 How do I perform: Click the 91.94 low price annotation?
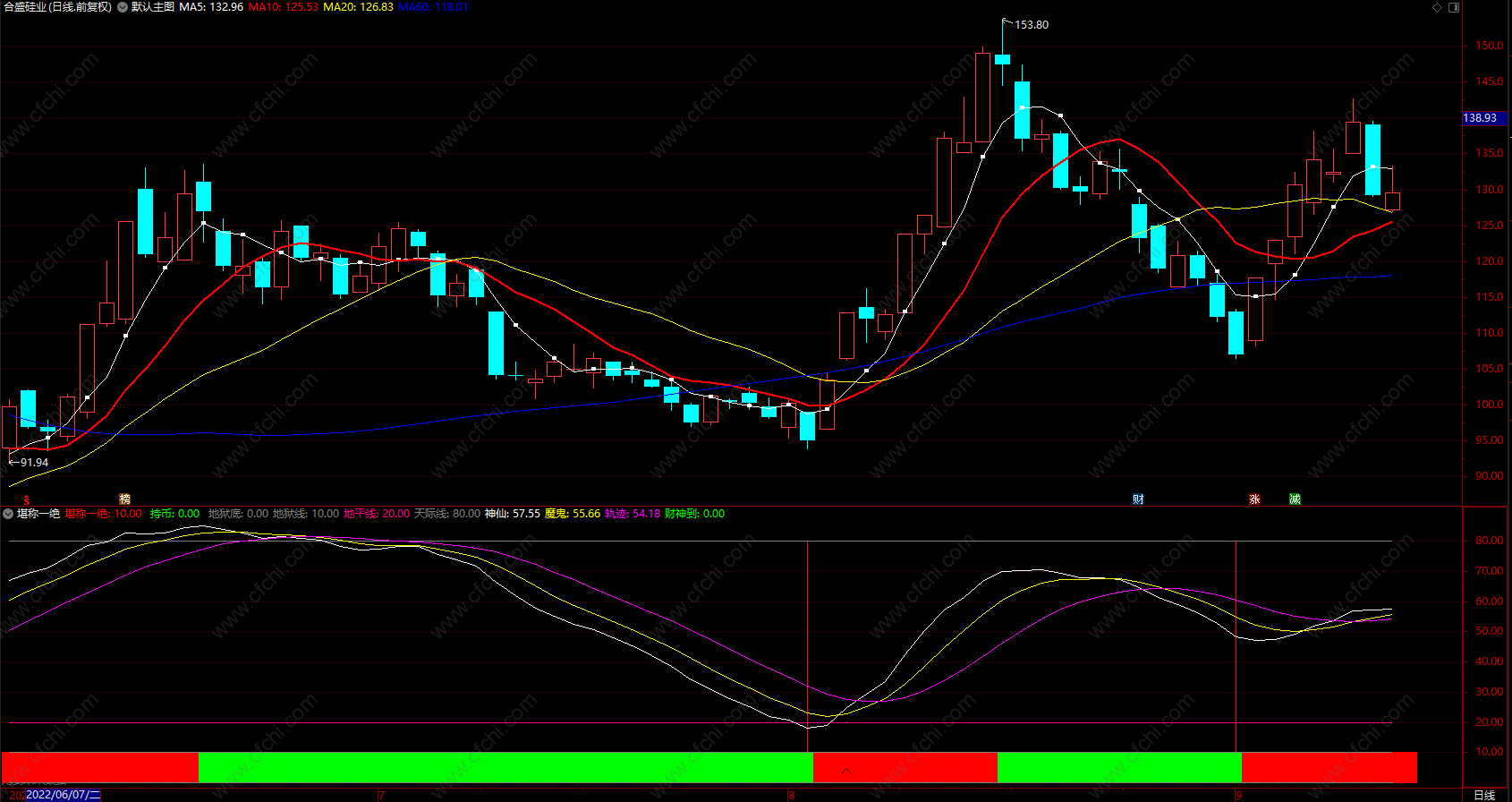[x=34, y=463]
